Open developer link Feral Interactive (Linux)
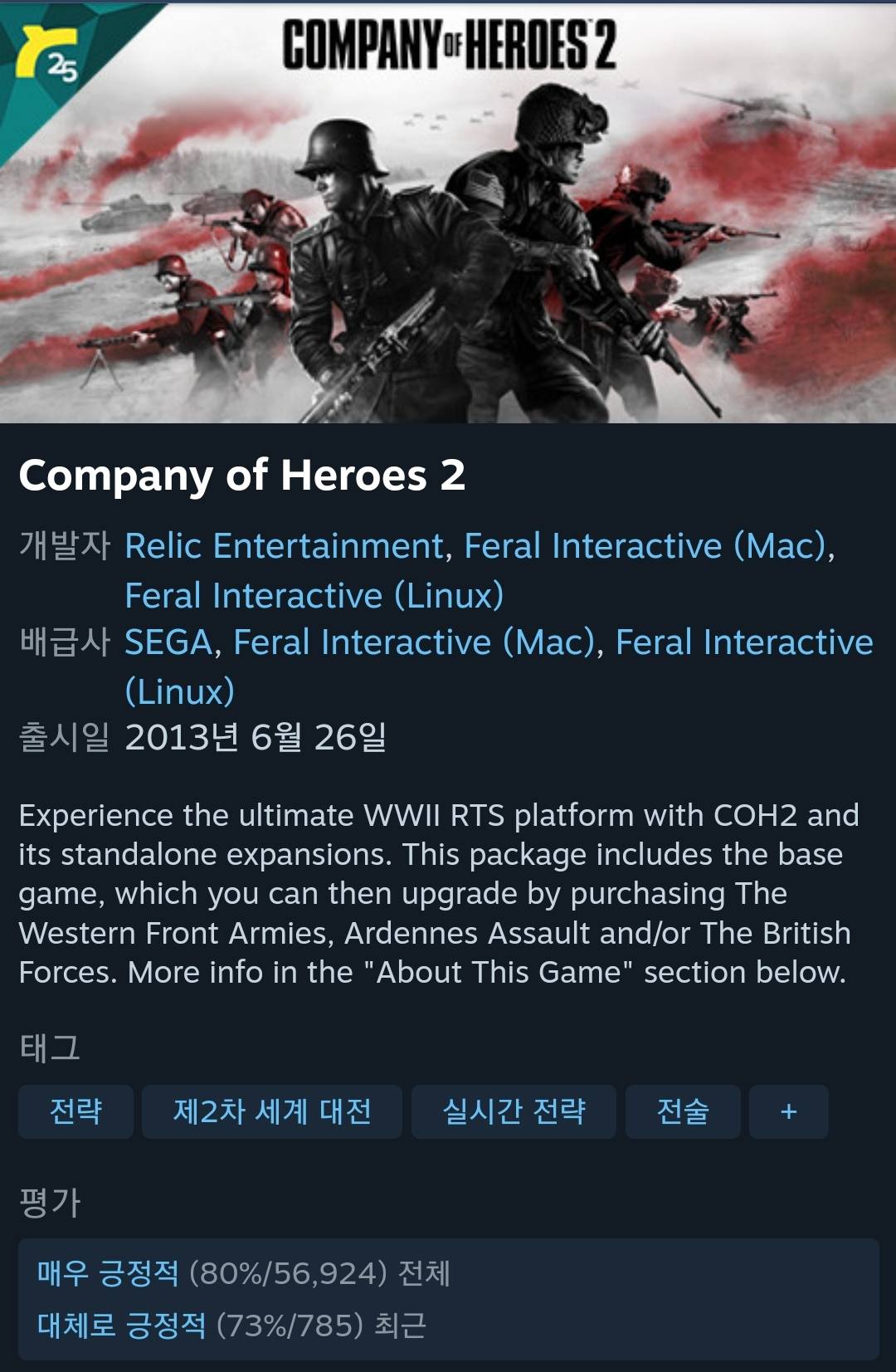The image size is (896, 1372). click(x=314, y=596)
